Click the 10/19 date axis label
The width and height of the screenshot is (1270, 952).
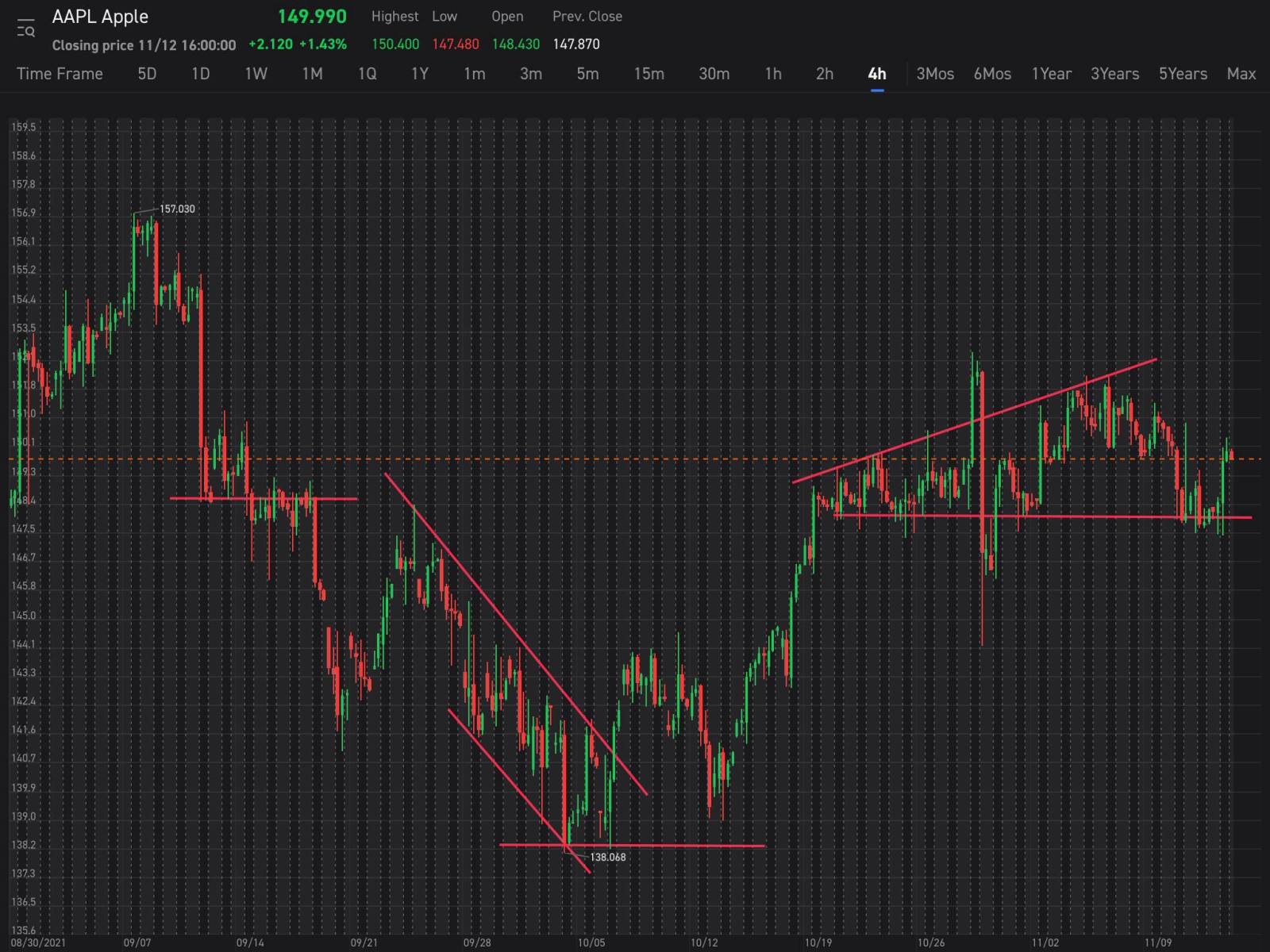[818, 942]
